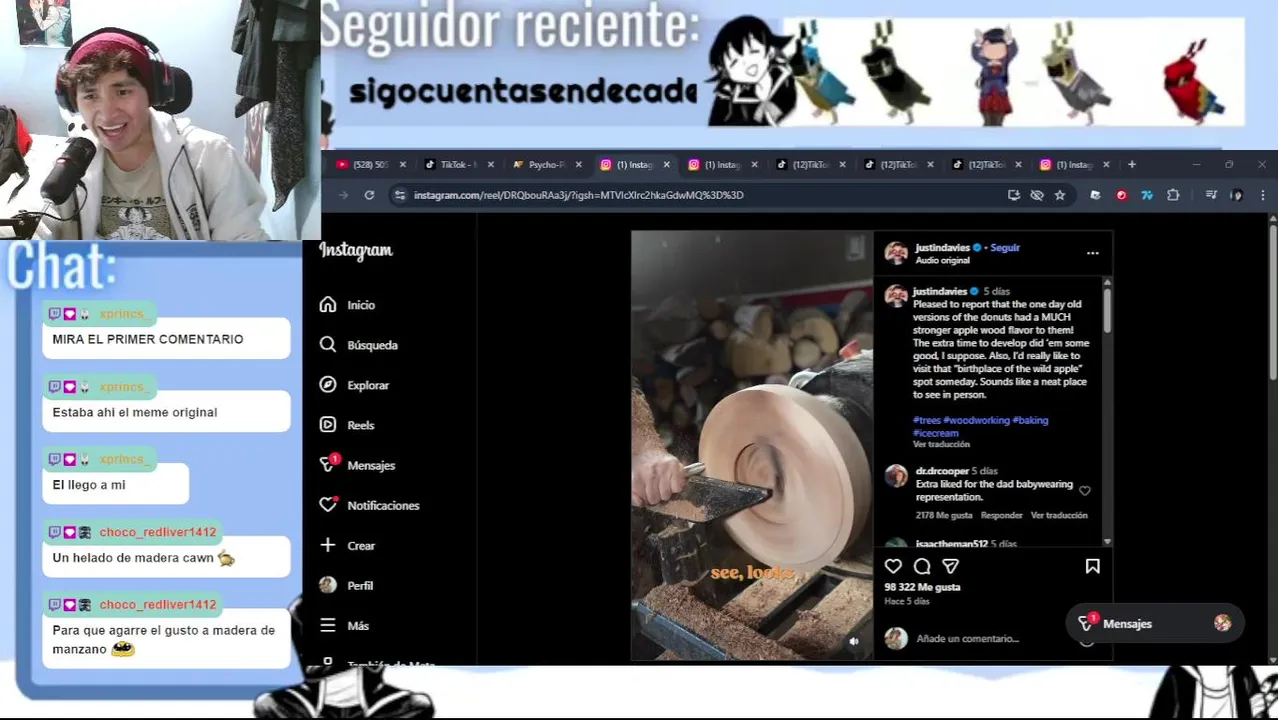Open comment bubble icon under post
The image size is (1278, 720).
pyautogui.click(x=922, y=566)
